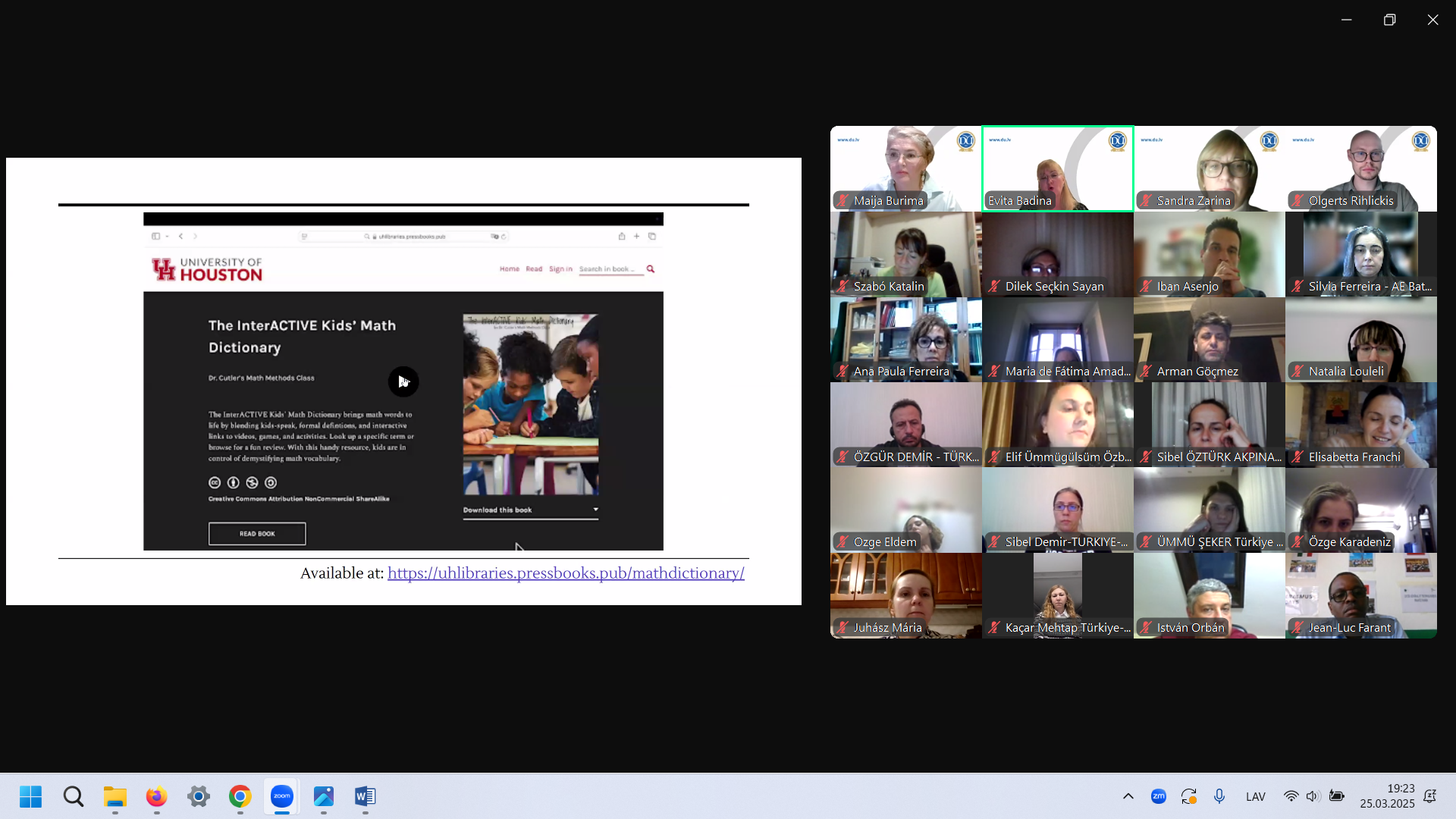The width and height of the screenshot is (1456, 819).
Task: Show hidden tray icons chevron
Action: [1128, 796]
